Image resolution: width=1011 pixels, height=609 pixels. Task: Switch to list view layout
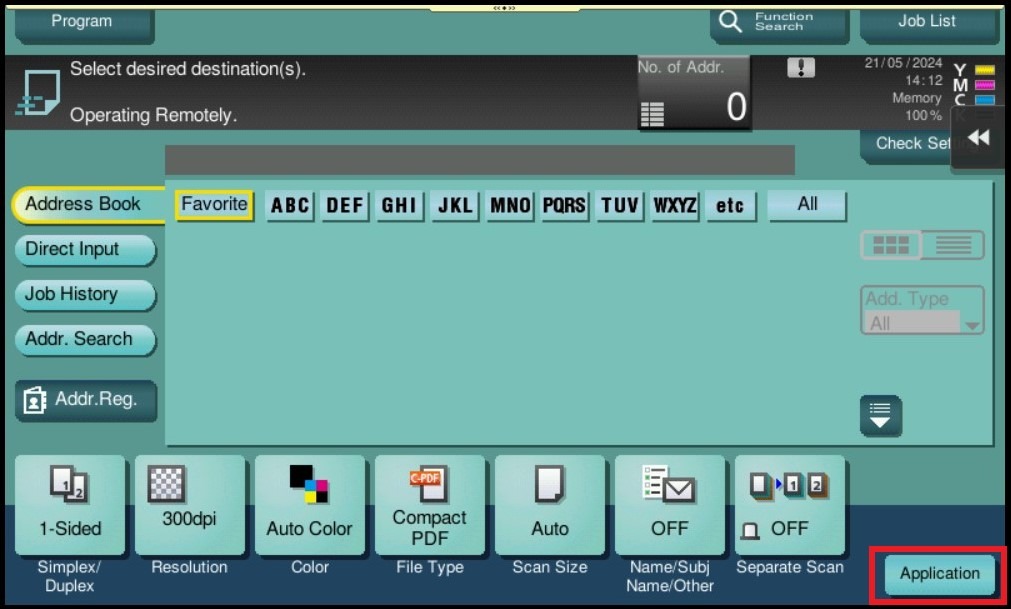tap(953, 245)
